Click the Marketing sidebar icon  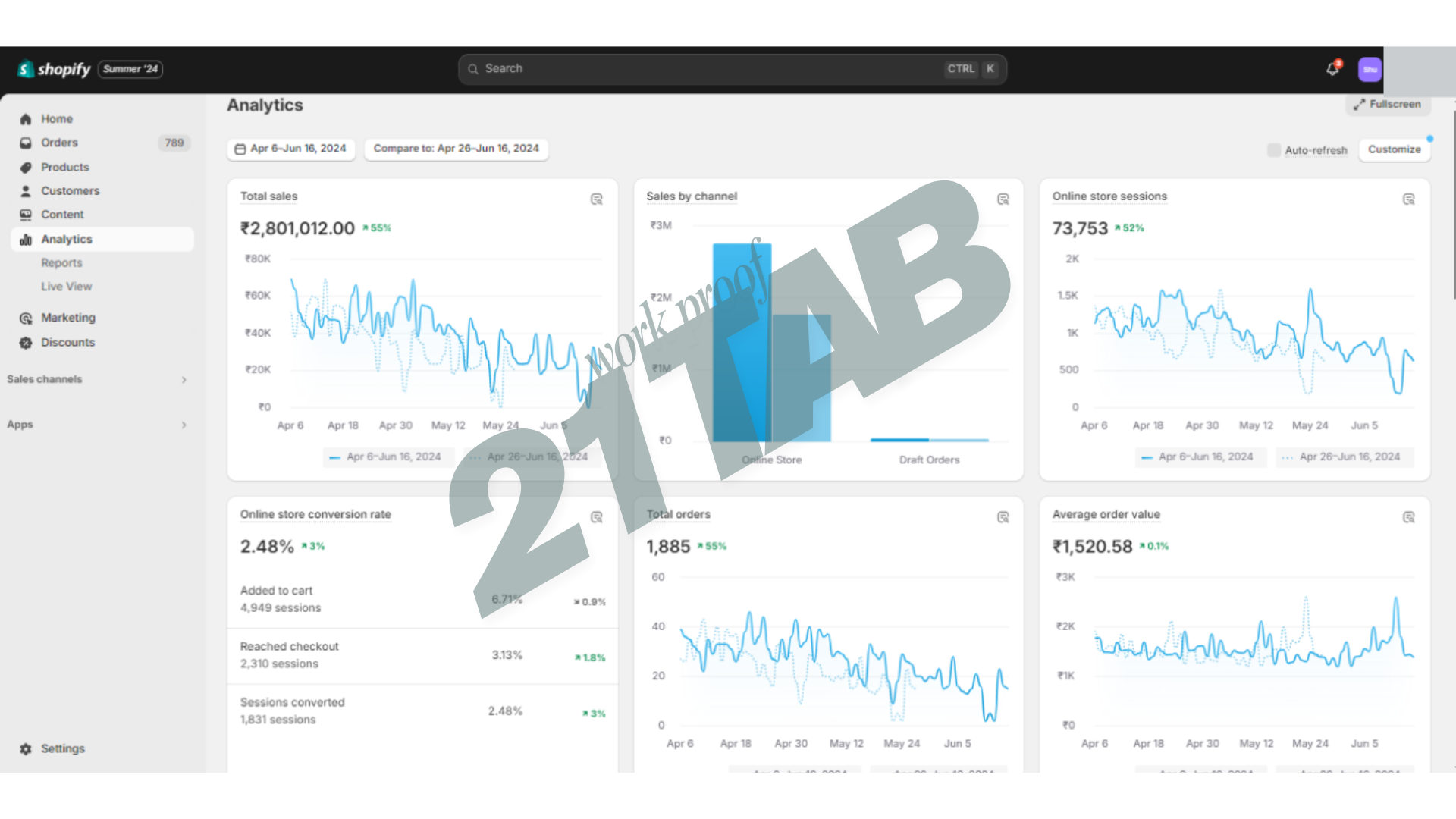25,318
